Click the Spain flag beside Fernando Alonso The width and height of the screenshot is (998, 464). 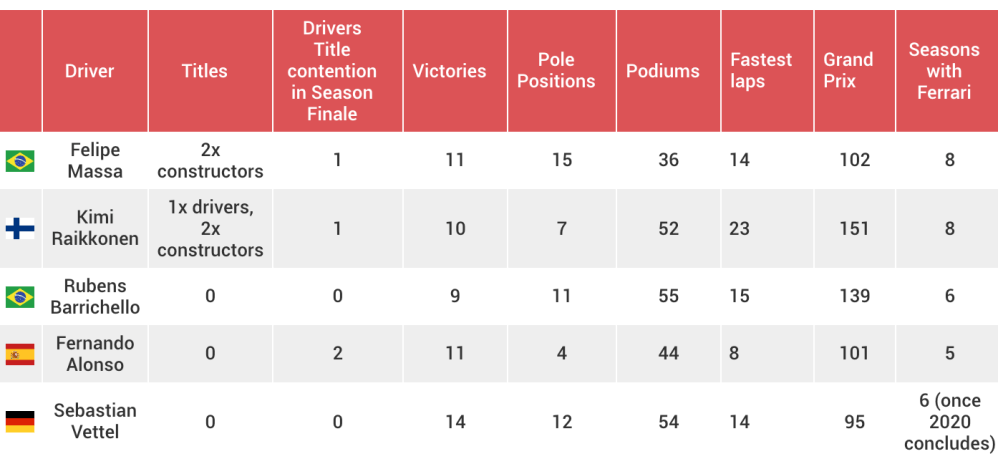[x=20, y=353]
